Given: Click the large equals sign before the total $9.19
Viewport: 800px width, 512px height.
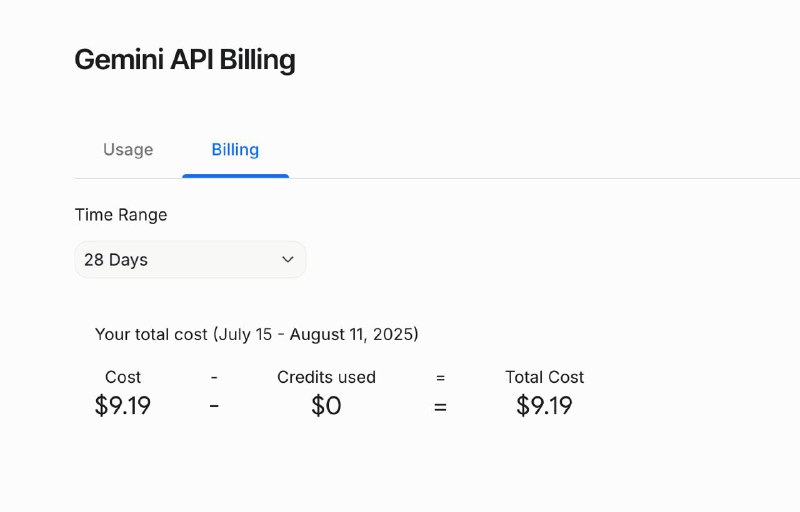Looking at the screenshot, I should (440, 407).
